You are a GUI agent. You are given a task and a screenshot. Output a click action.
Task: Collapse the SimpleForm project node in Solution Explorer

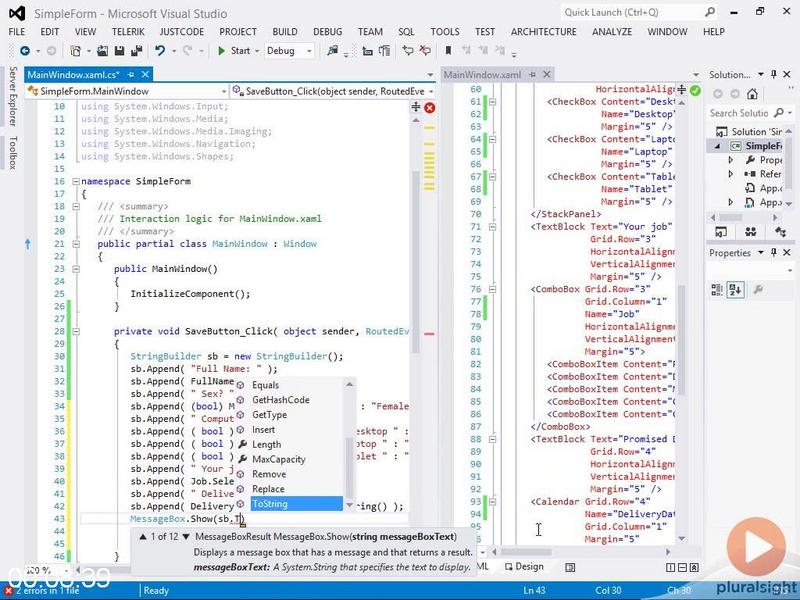click(718, 146)
